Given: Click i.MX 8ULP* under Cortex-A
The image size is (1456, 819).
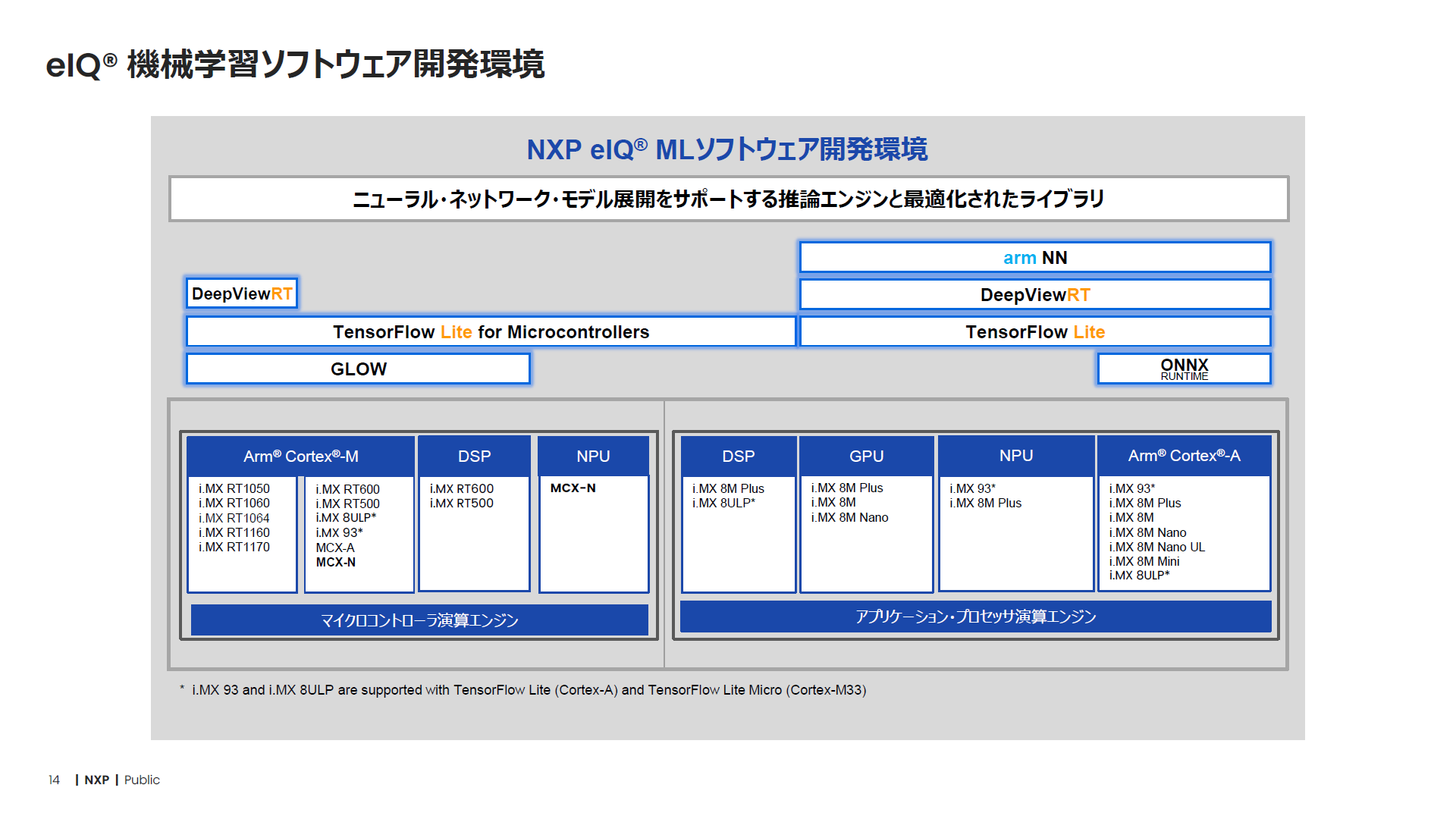Looking at the screenshot, I should tap(1140, 575).
